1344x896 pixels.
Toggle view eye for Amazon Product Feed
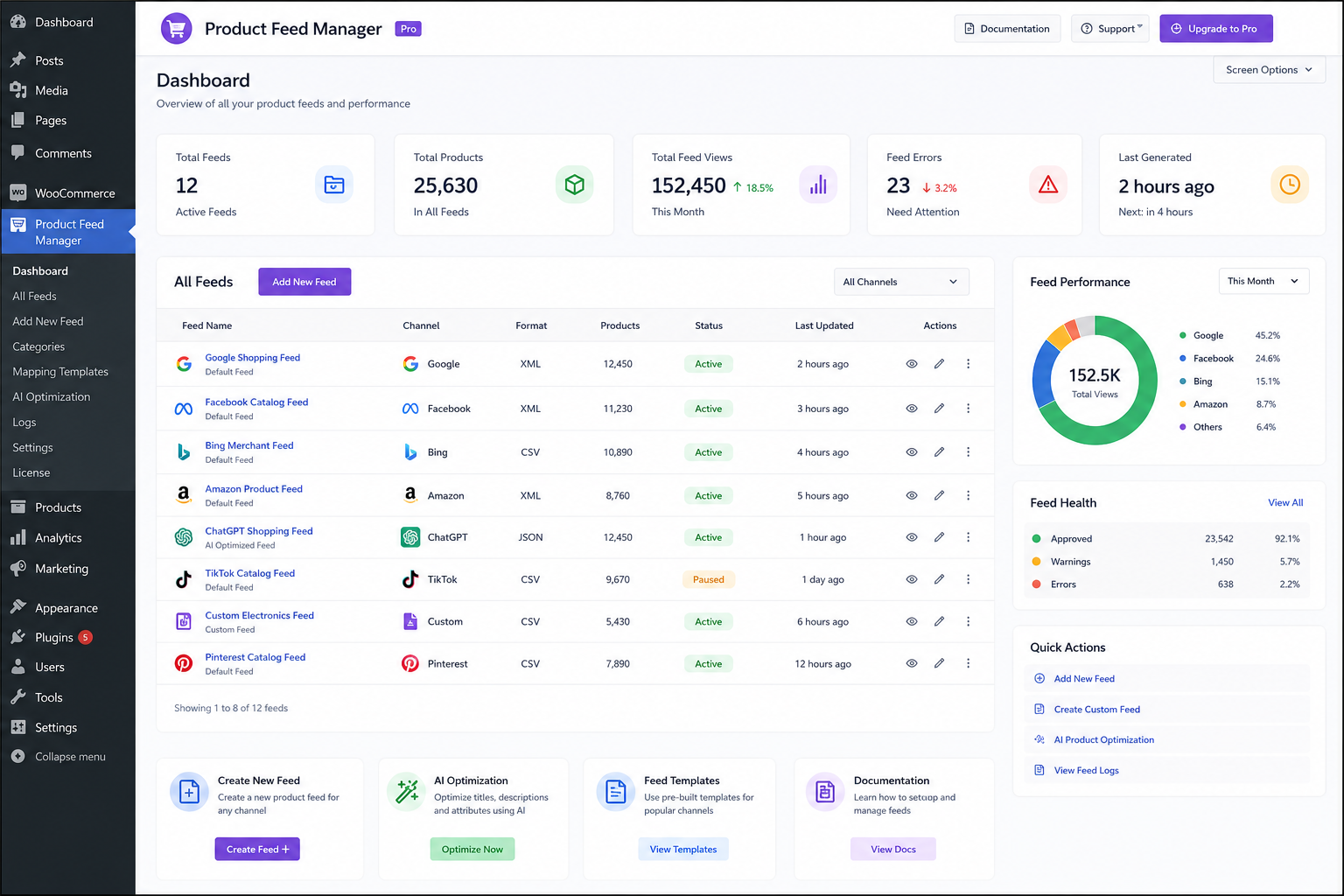[x=912, y=495]
